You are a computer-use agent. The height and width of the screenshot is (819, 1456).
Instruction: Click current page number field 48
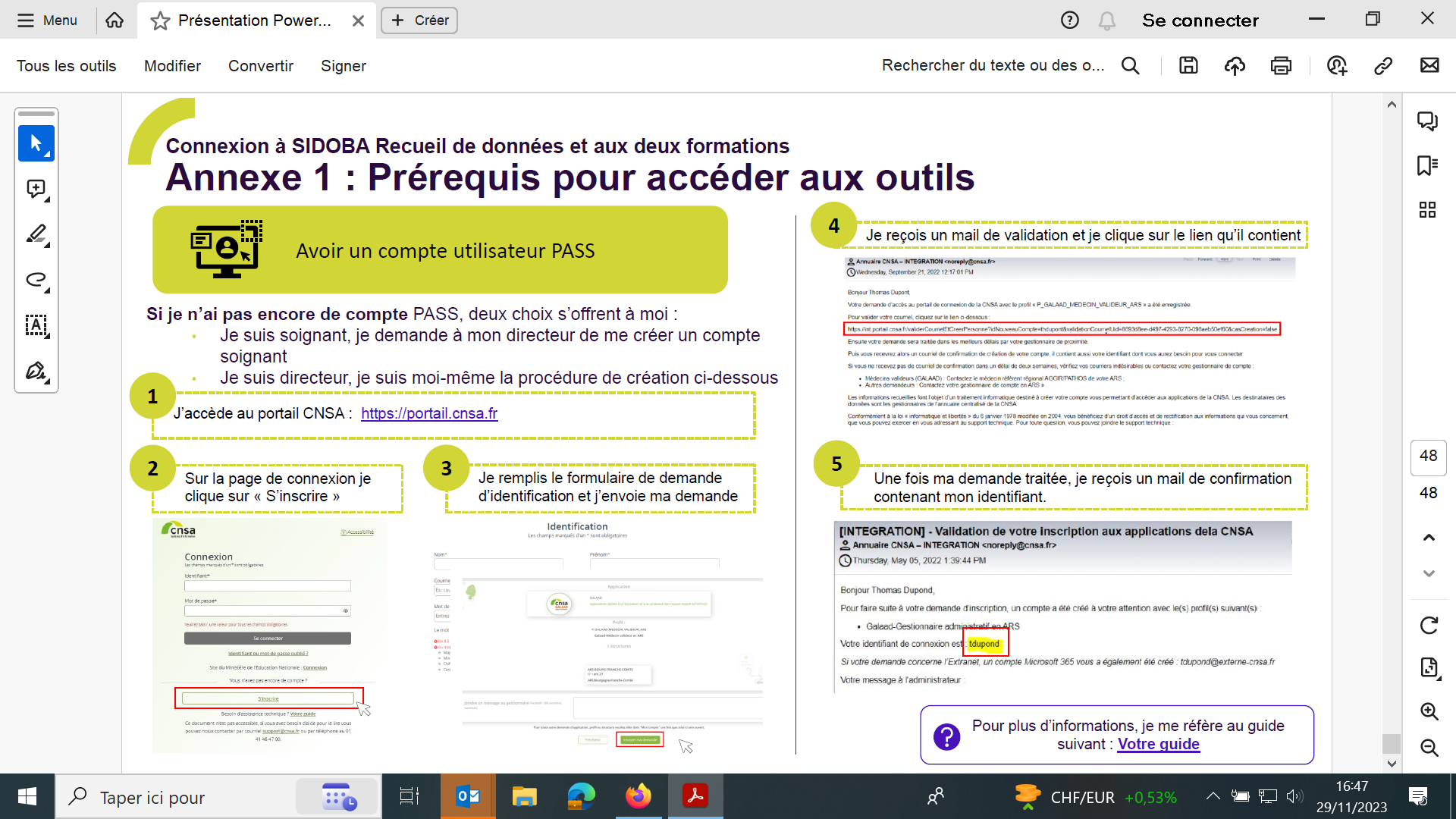click(x=1428, y=456)
